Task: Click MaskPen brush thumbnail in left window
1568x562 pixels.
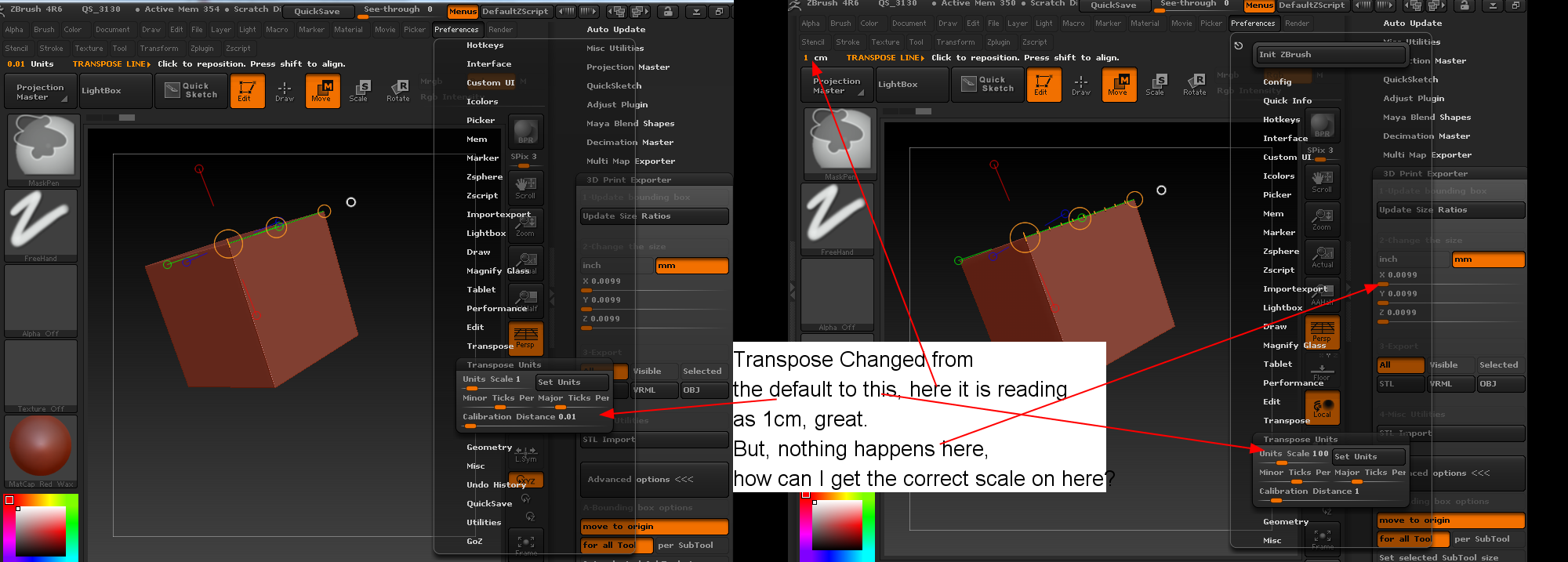Action: point(44,150)
